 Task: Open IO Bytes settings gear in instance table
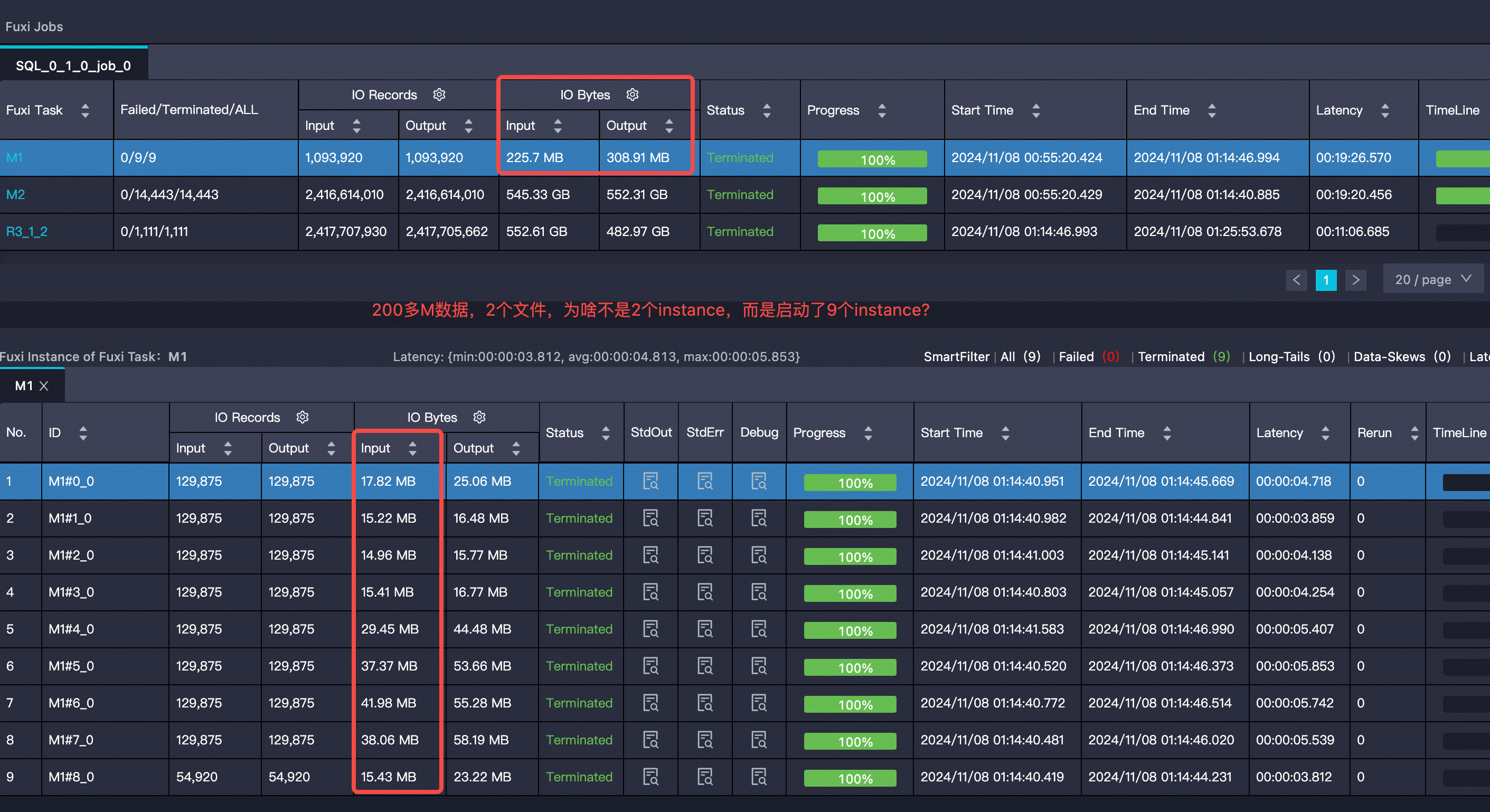coord(479,417)
